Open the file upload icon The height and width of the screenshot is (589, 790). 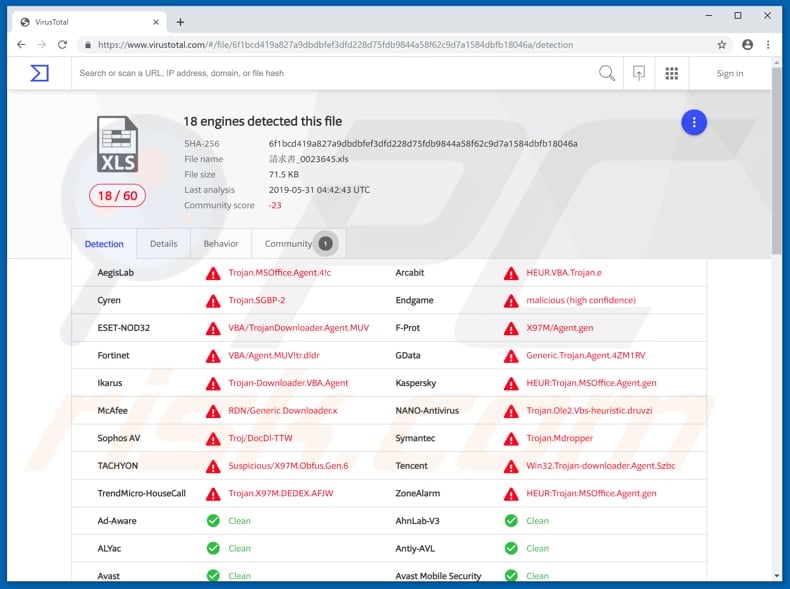coord(639,74)
